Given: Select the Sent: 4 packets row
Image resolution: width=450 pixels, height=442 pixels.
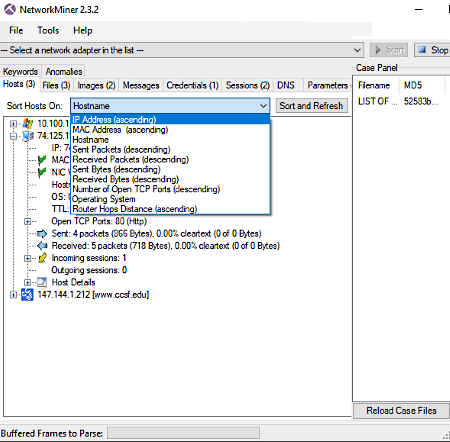Looking at the screenshot, I should point(156,234).
